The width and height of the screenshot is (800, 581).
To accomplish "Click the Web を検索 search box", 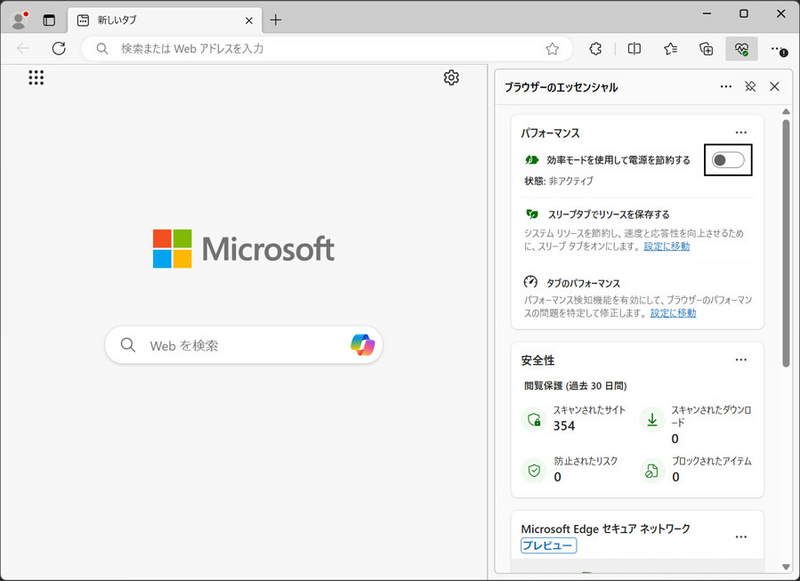I will tap(244, 345).
